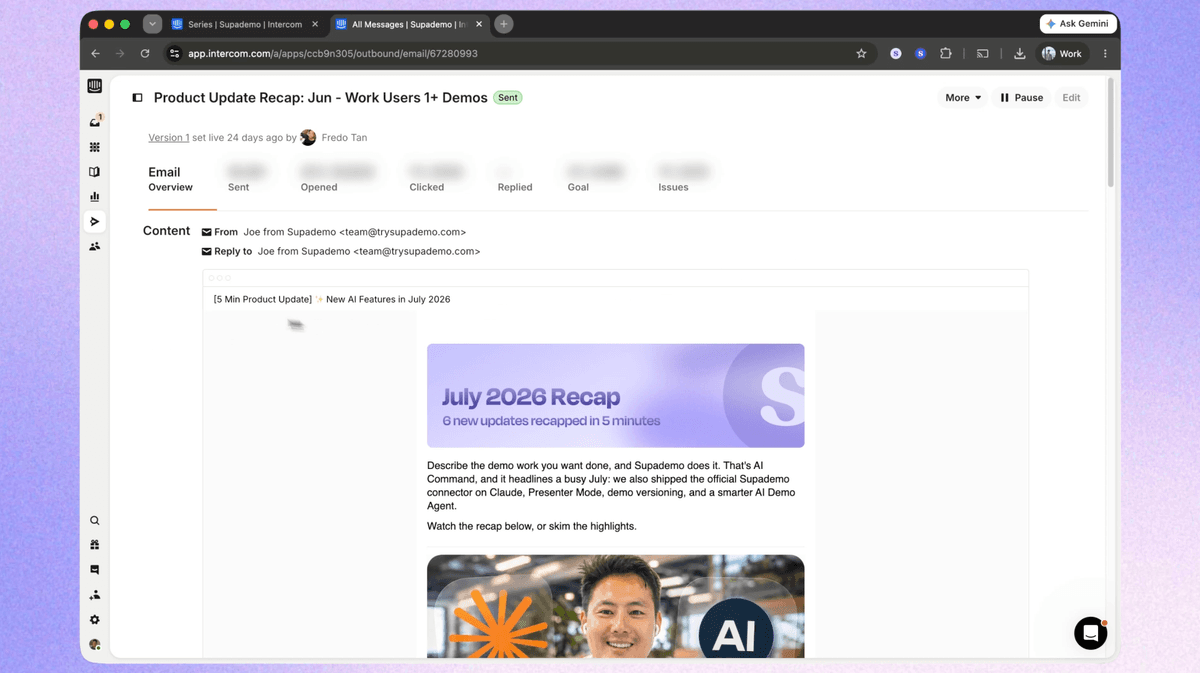Viewport: 1200px width, 673px height.
Task: Open a new browser tab
Action: coord(504,24)
